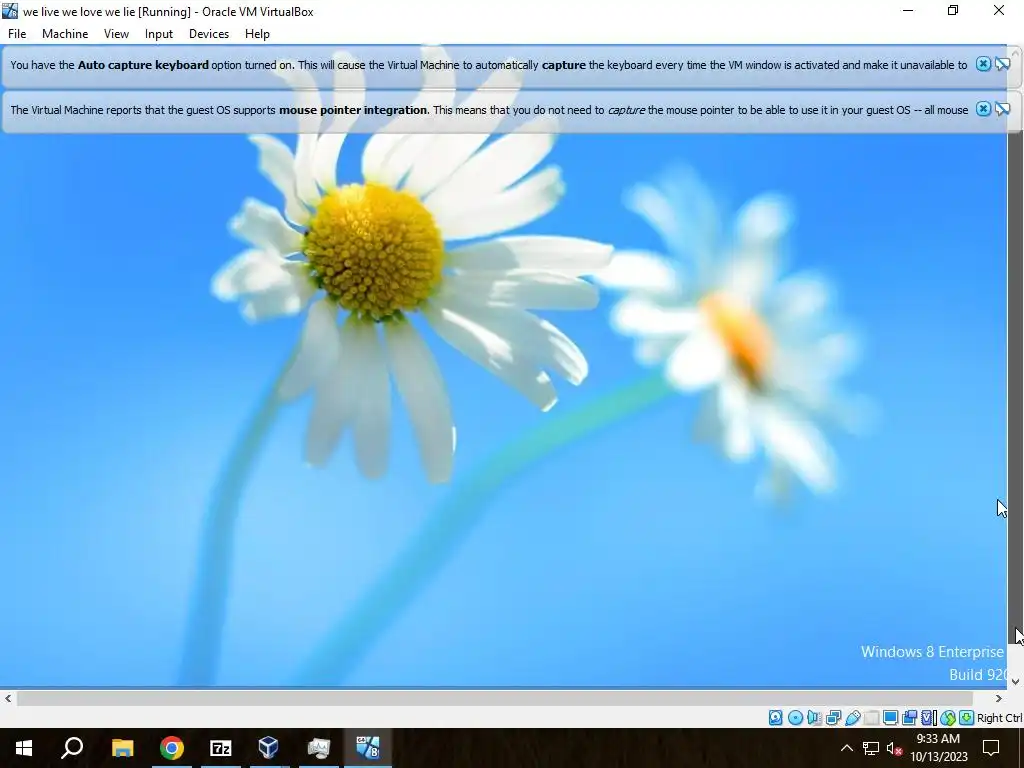
Task: Click the mouse integration status icon
Action: (x=948, y=718)
